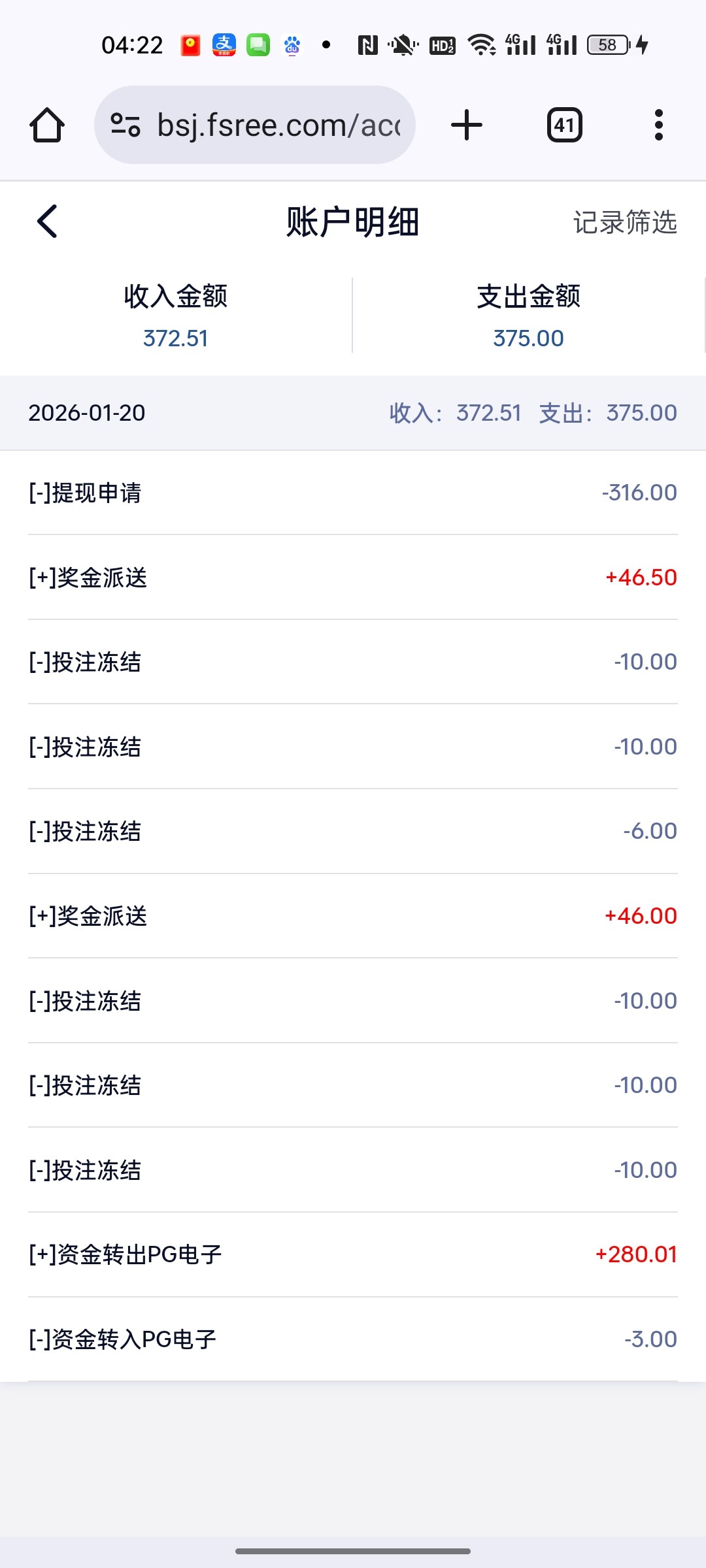Go back using the left chevron arrow

pyautogui.click(x=47, y=221)
